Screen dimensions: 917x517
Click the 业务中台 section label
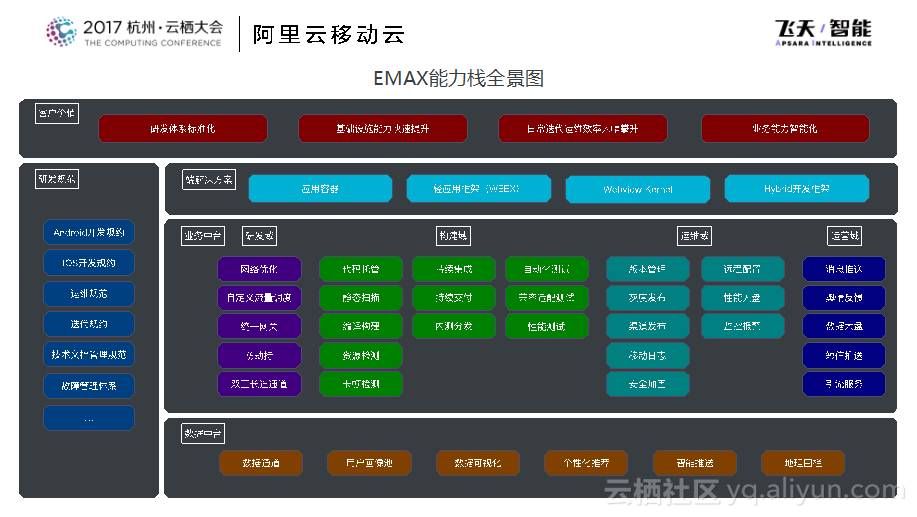(x=203, y=236)
